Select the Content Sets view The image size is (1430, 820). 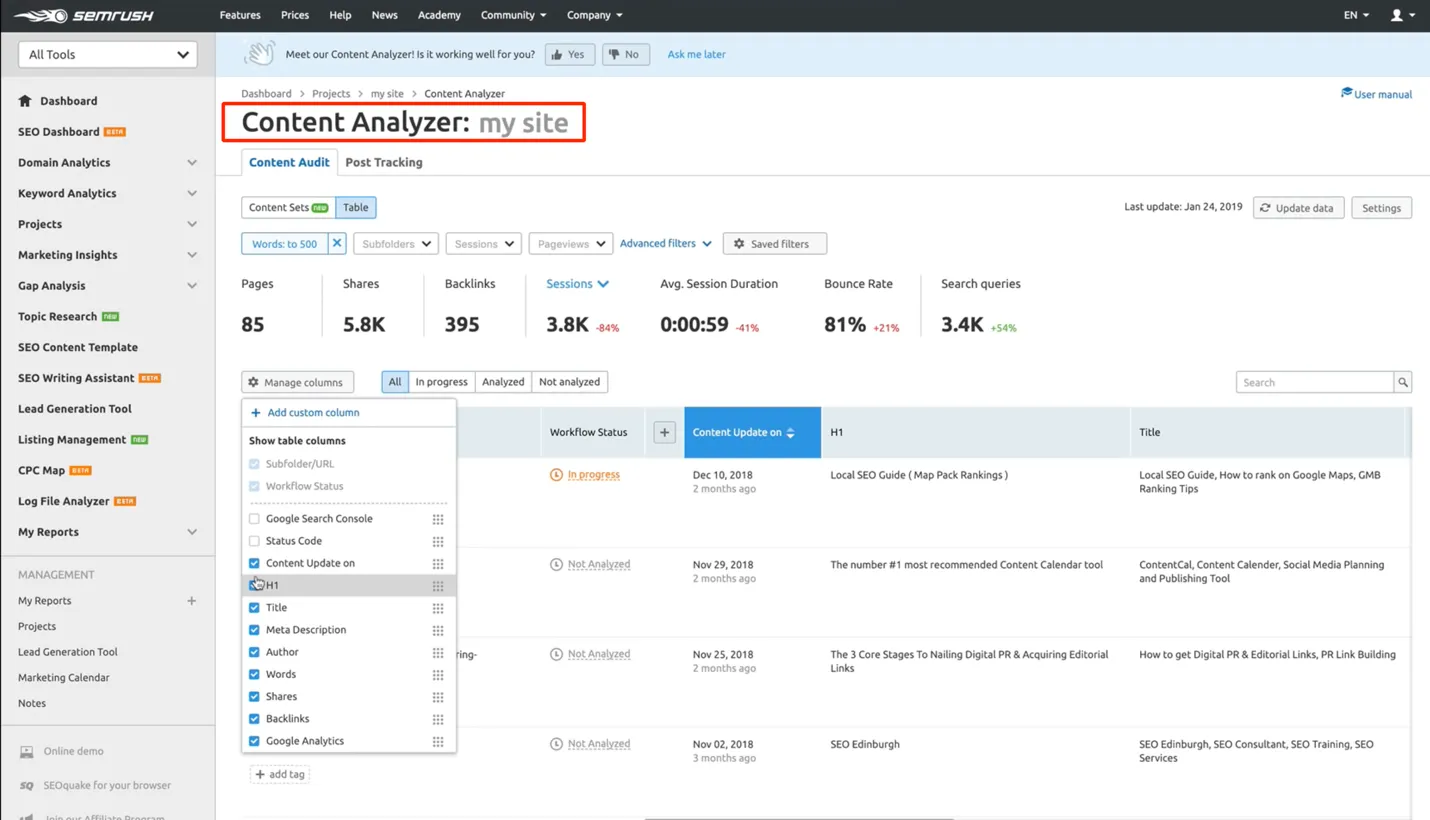[x=288, y=207]
